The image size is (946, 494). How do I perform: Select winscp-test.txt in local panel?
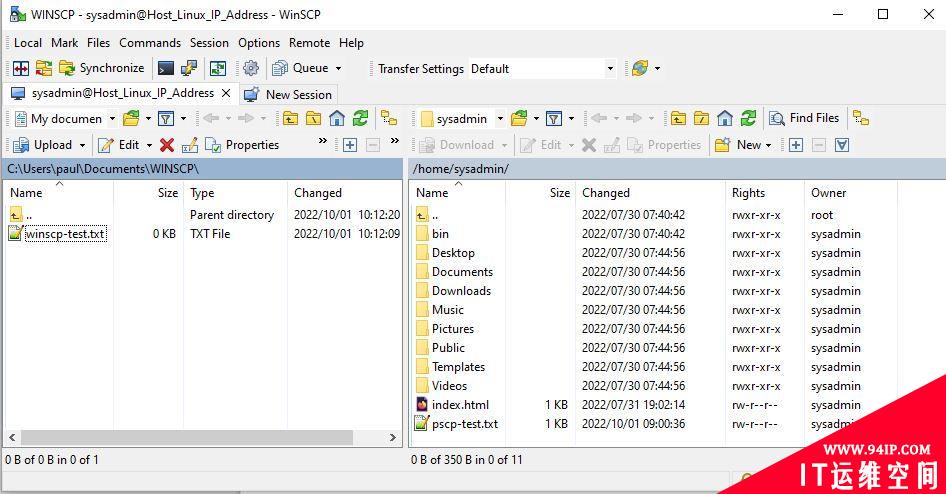tap(65, 234)
